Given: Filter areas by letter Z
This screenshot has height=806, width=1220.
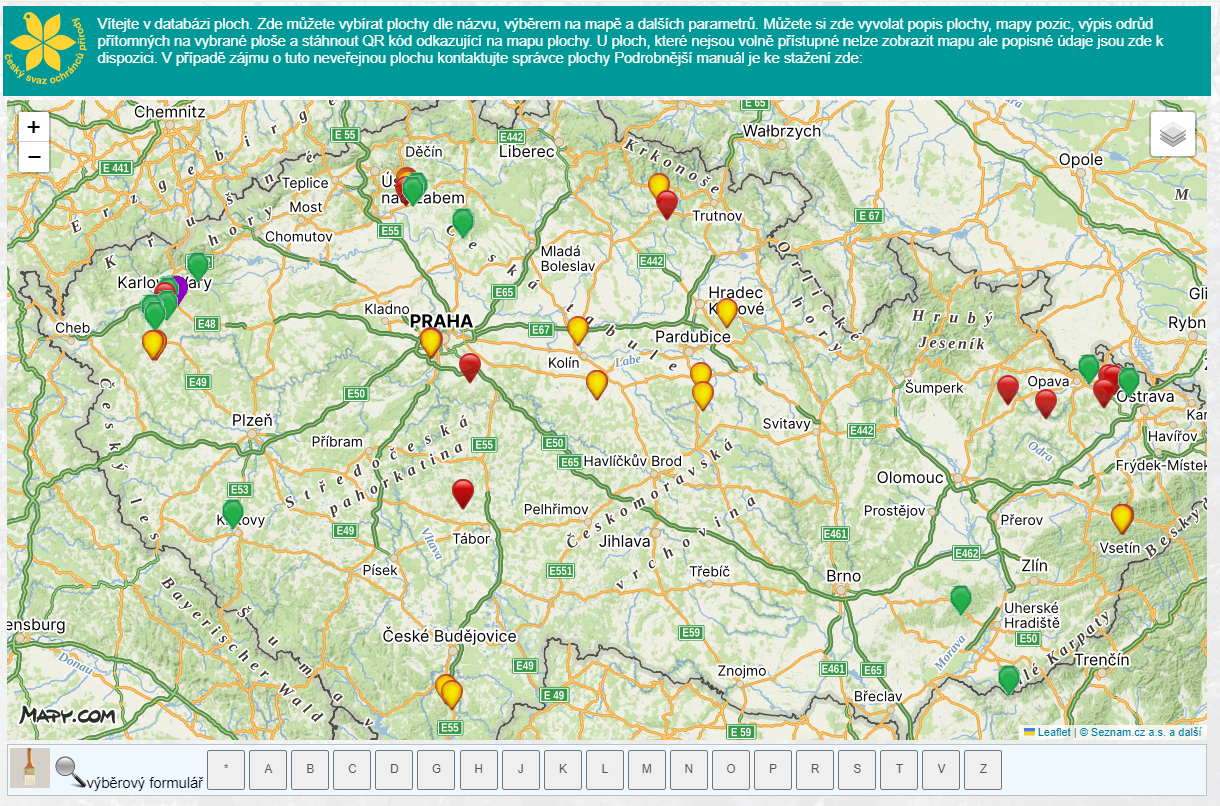Looking at the screenshot, I should tap(983, 769).
